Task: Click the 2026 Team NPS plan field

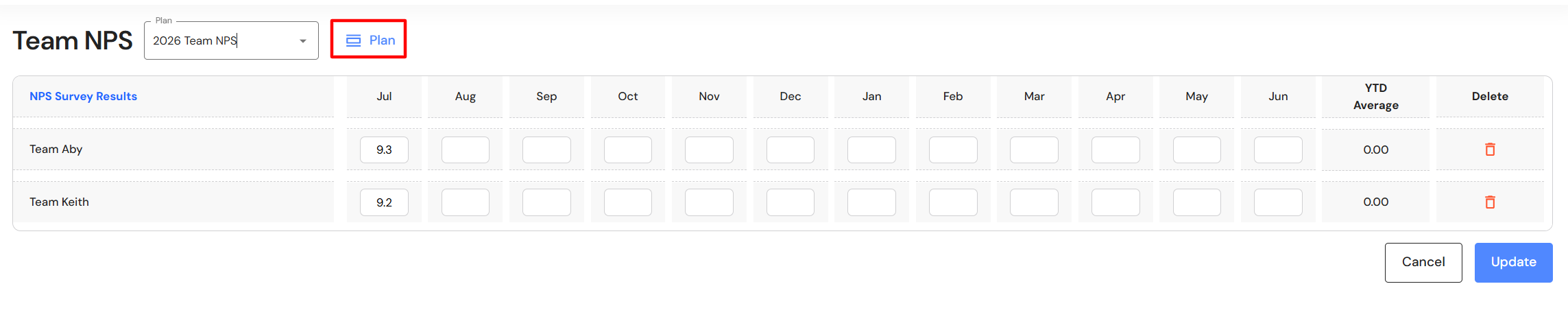Action: [x=219, y=41]
